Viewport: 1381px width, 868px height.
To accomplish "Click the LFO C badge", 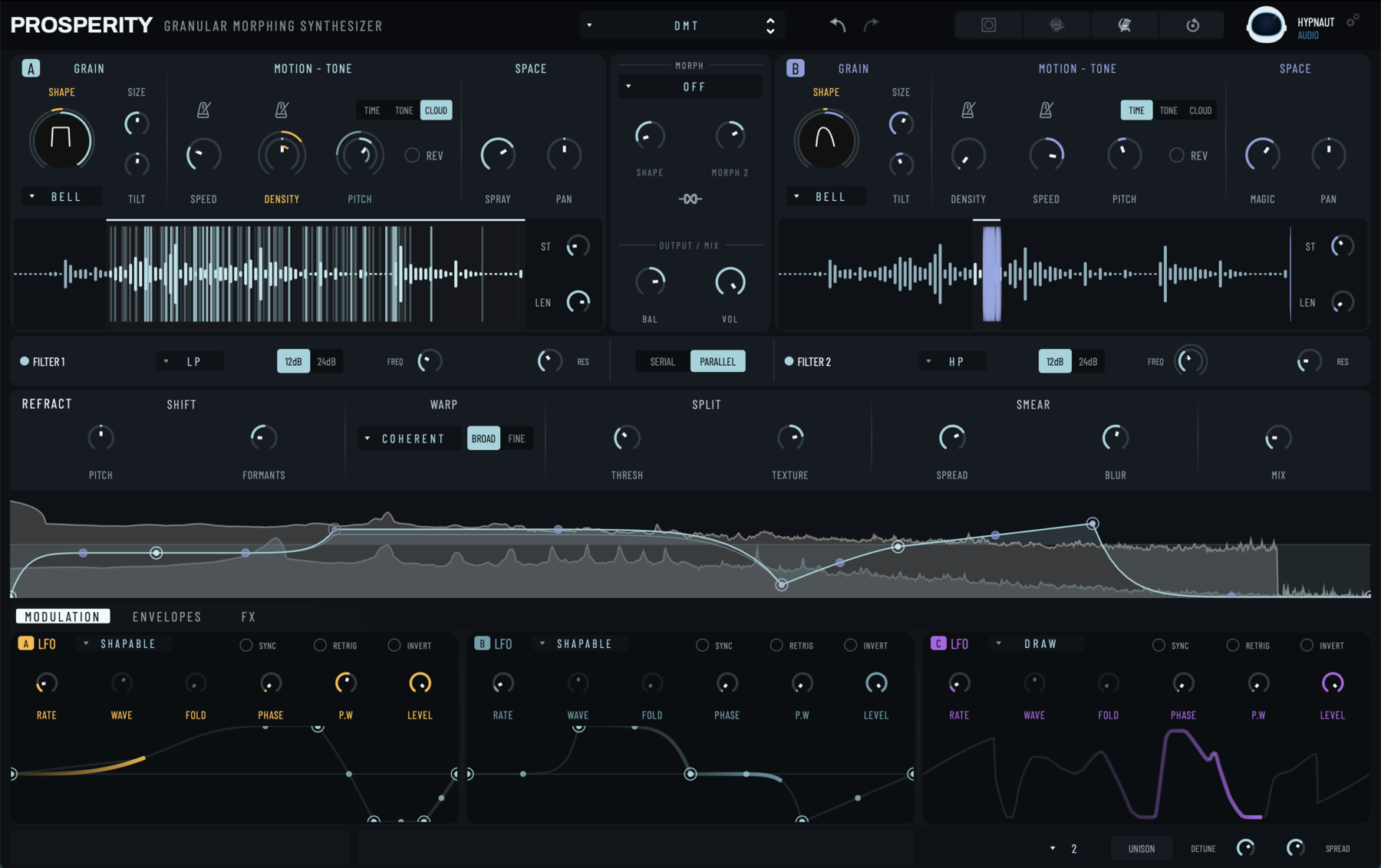I will tap(938, 643).
